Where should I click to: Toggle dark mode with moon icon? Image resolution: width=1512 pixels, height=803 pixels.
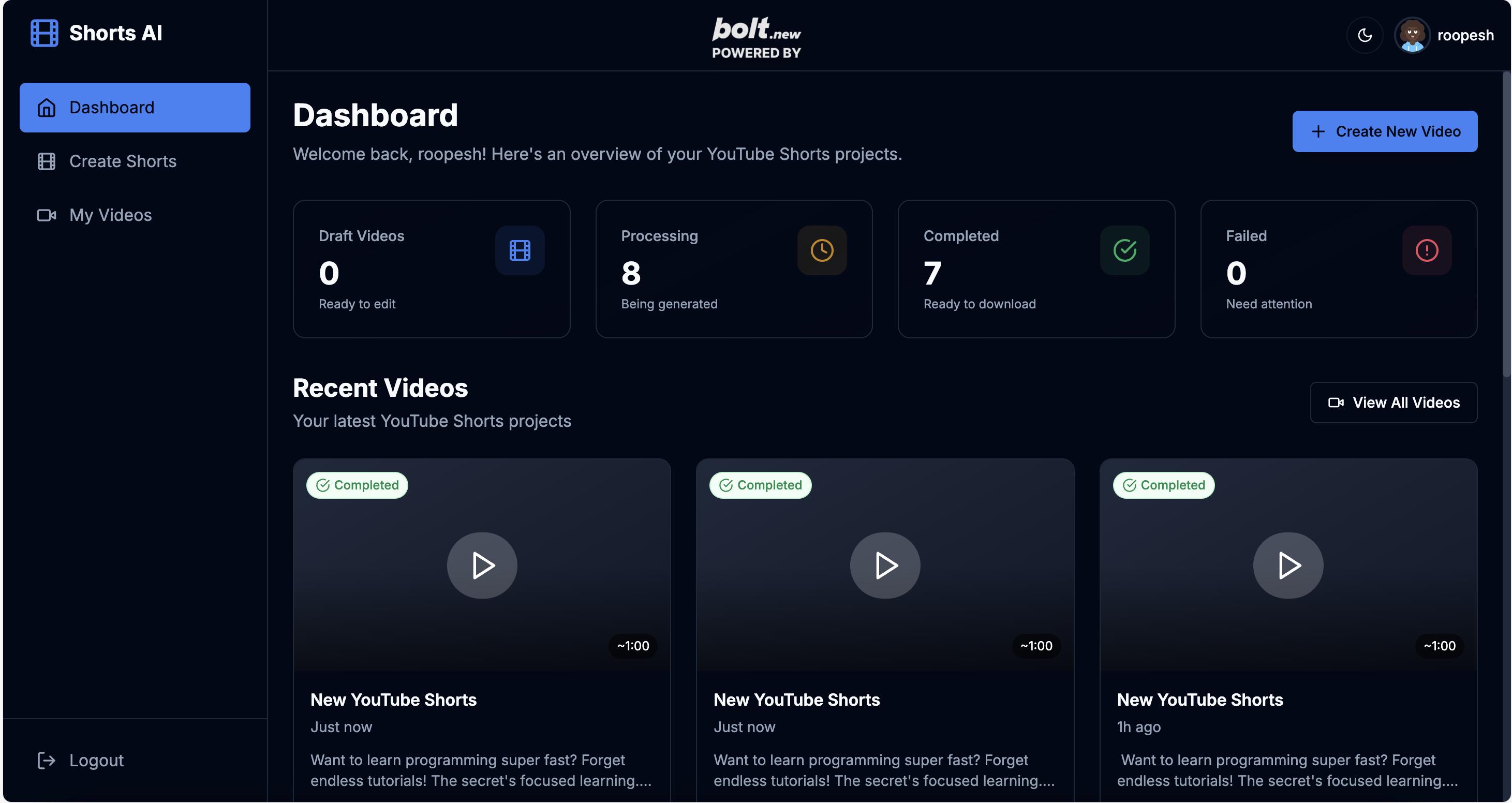pos(1365,35)
